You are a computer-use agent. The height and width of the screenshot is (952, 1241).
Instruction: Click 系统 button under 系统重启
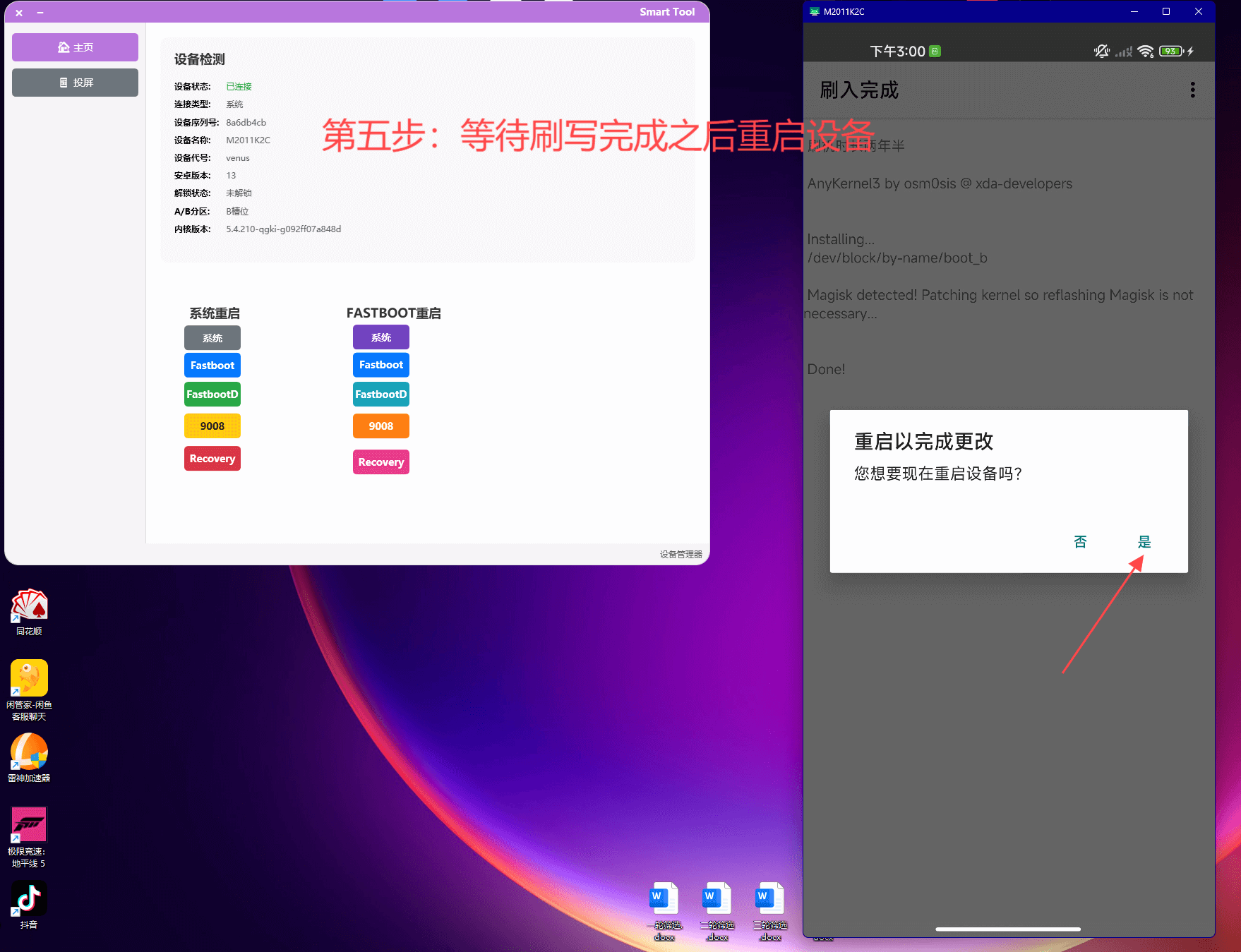coord(212,338)
